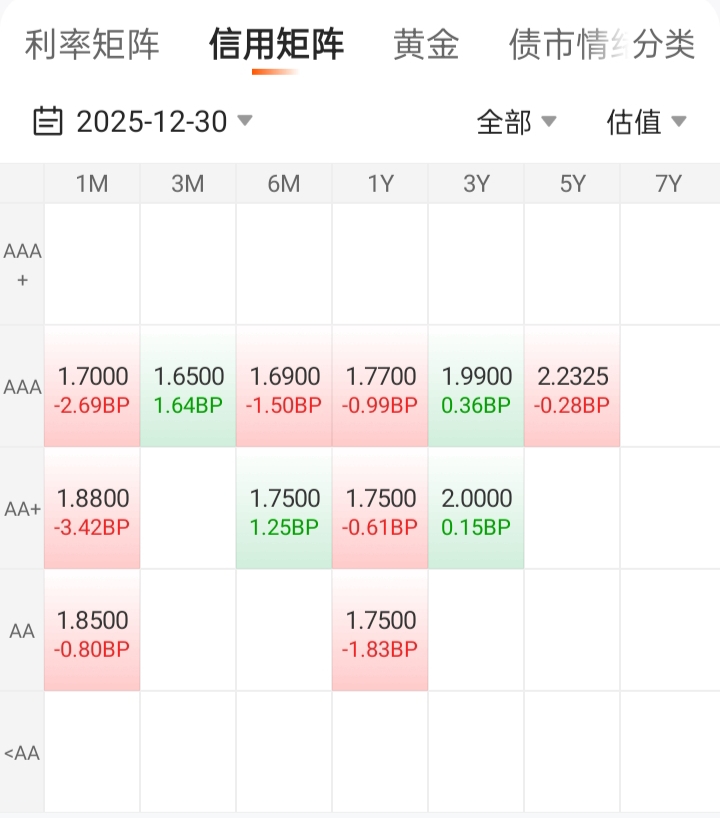Tap the AA 1Y cell with -1.83BP

(380, 632)
